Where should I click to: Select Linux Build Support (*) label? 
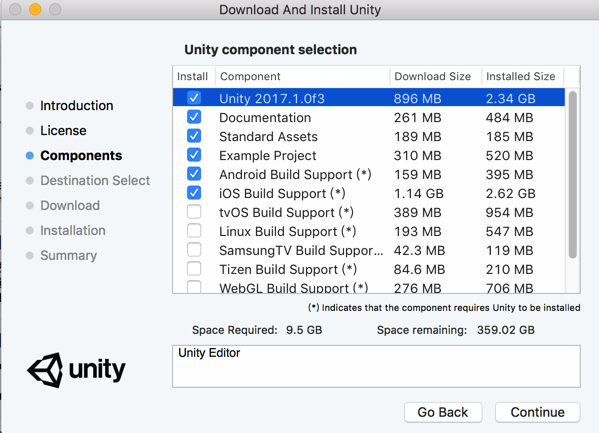point(288,232)
